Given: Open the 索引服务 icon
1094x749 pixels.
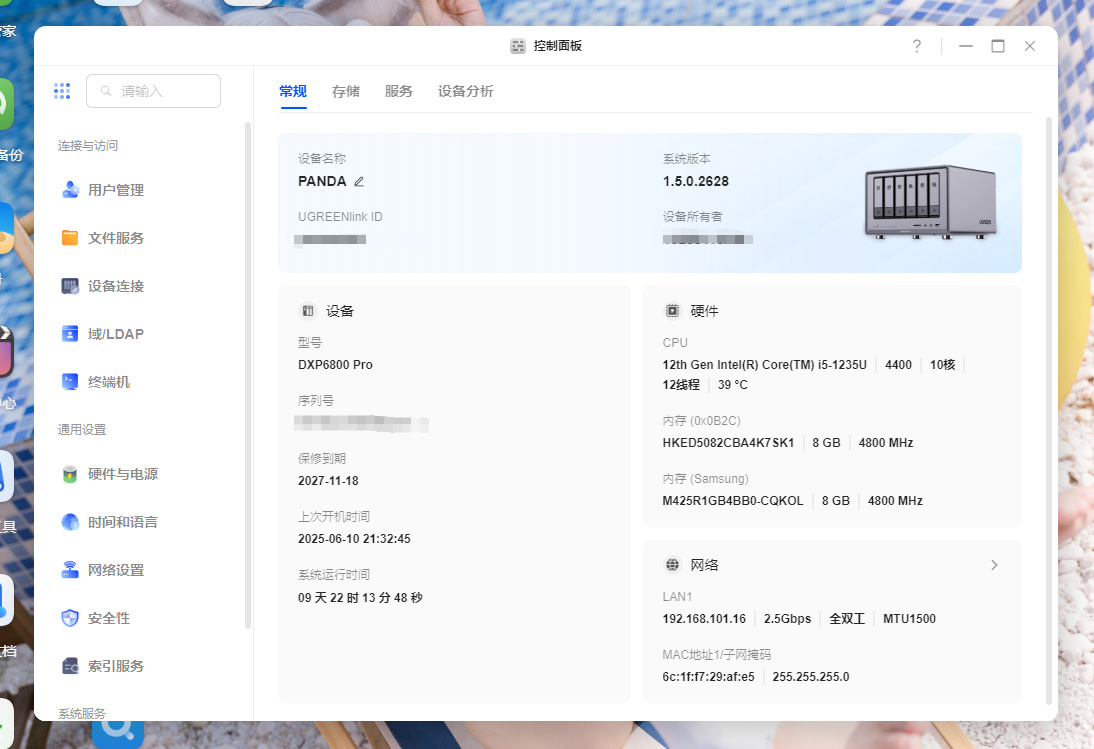Looking at the screenshot, I should pos(70,666).
